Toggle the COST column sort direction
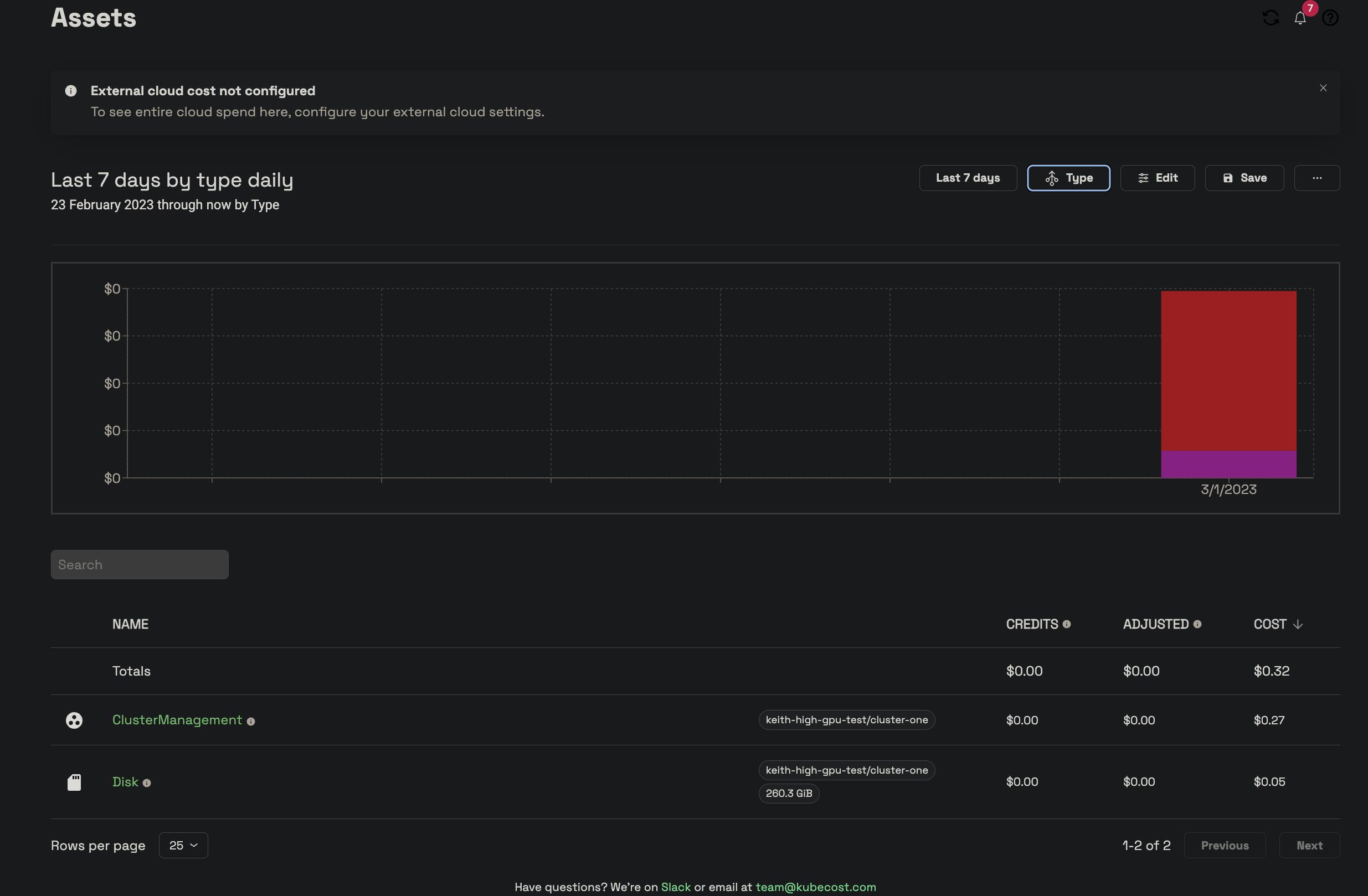This screenshot has width=1368, height=896. [x=1298, y=624]
